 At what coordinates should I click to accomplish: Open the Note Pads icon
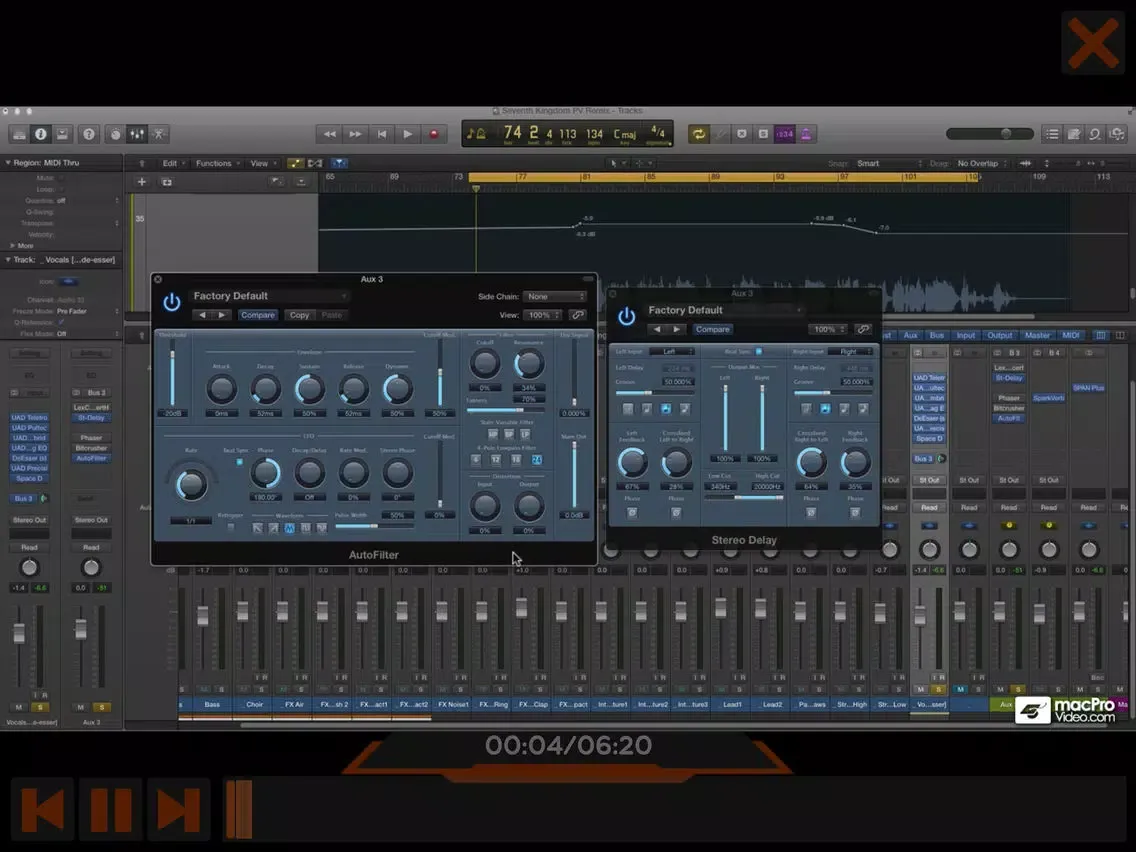[x=1074, y=134]
